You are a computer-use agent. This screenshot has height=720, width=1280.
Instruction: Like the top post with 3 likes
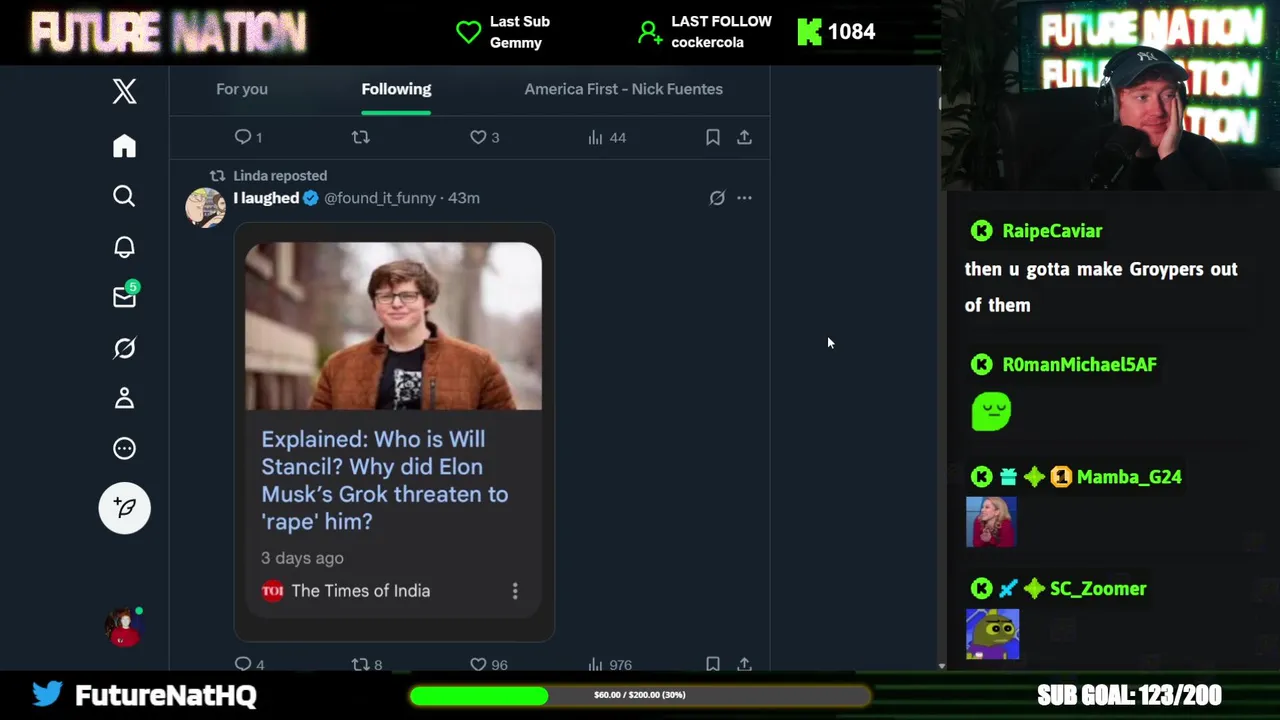[484, 137]
